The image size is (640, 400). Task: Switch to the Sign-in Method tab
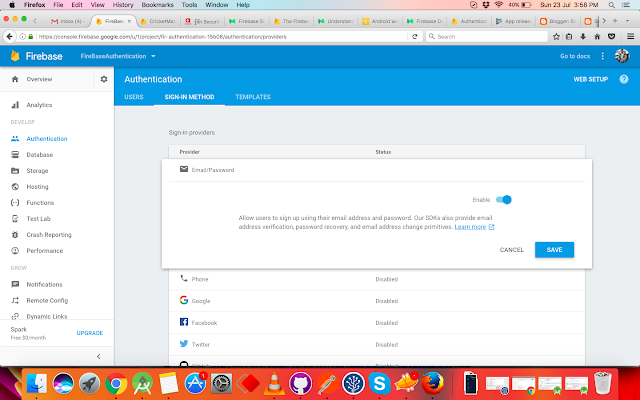[189, 97]
